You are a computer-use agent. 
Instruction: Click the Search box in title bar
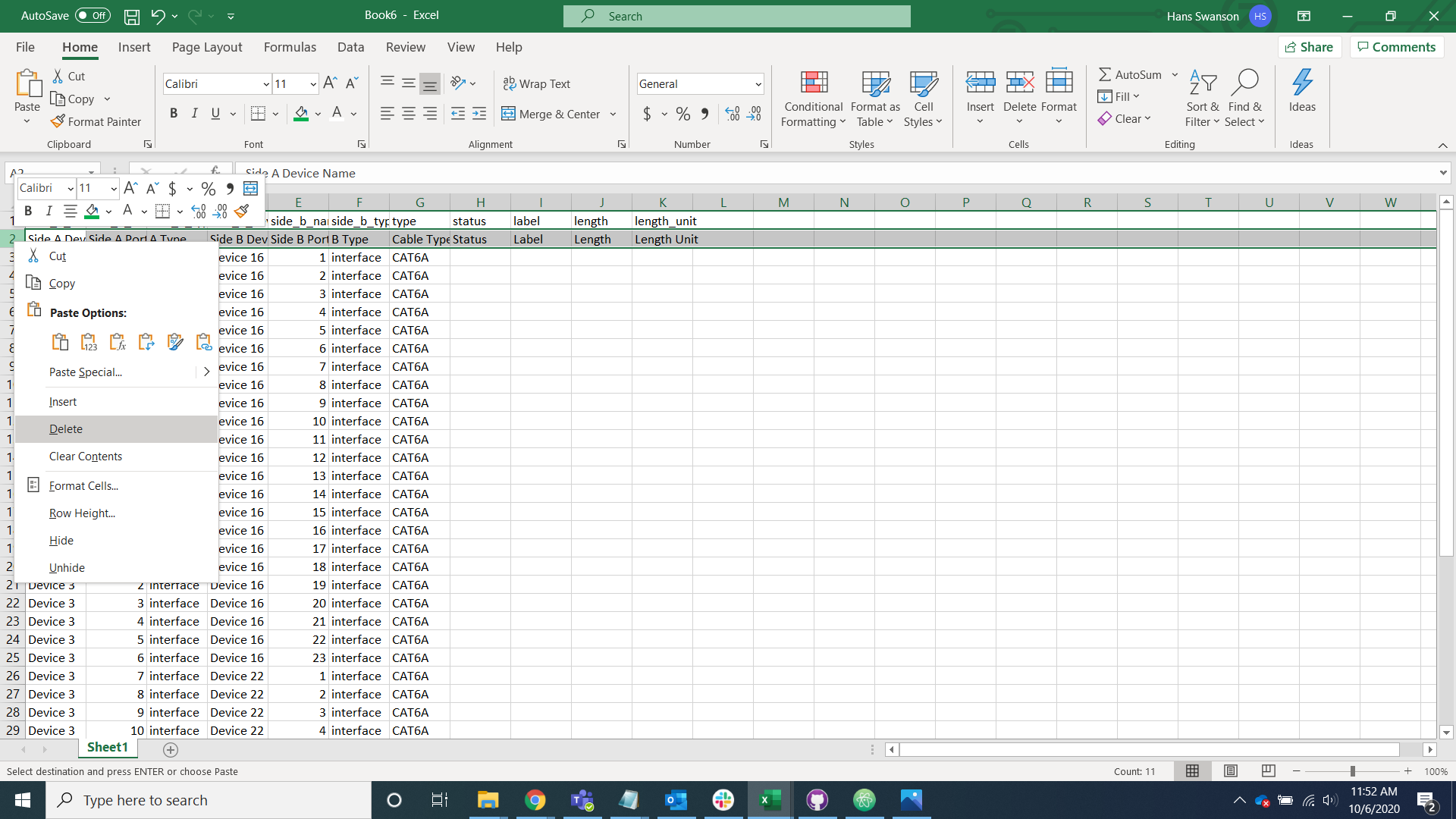click(737, 16)
